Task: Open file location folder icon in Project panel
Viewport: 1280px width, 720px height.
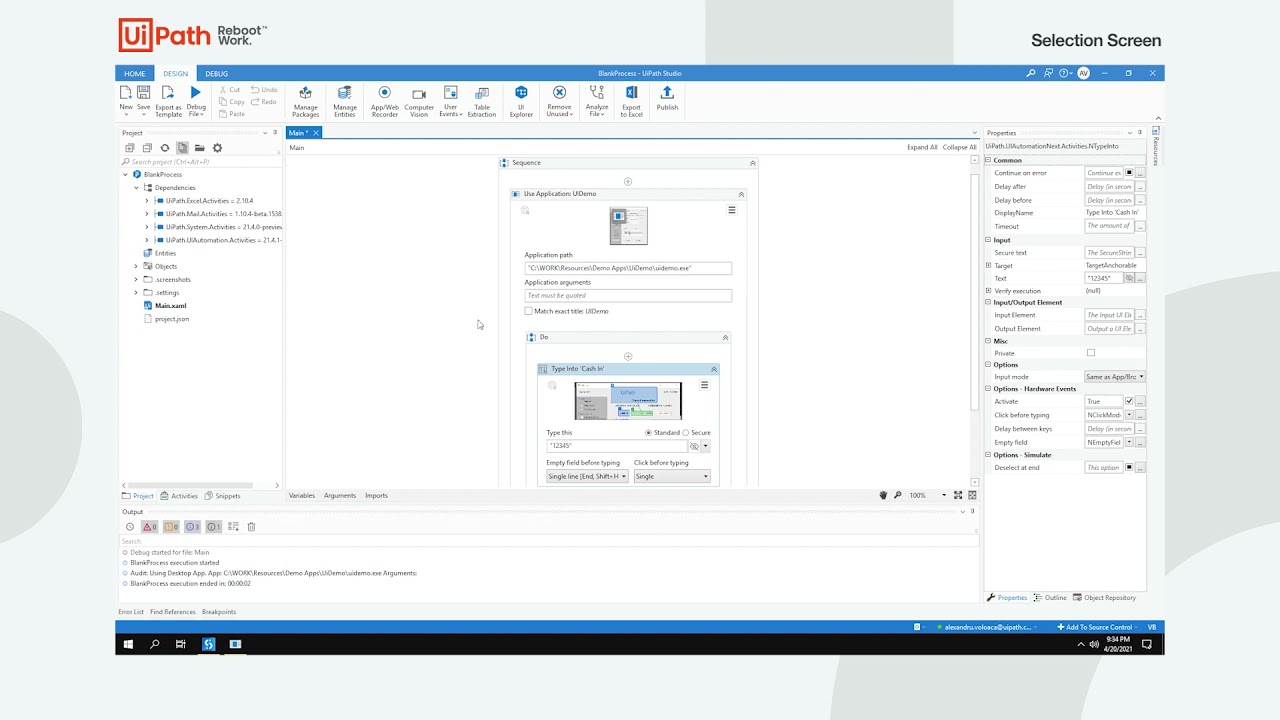Action: point(199,148)
